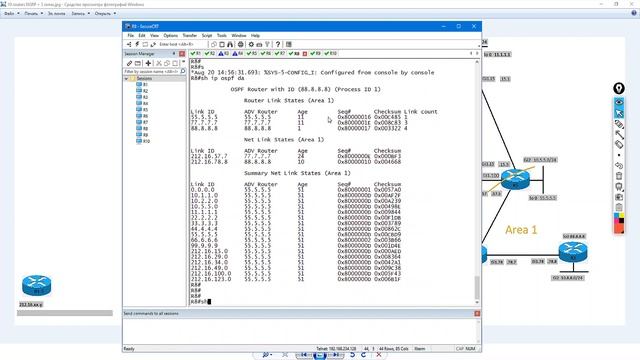Click the trash icon in the annotation bar

[x=619, y=176]
